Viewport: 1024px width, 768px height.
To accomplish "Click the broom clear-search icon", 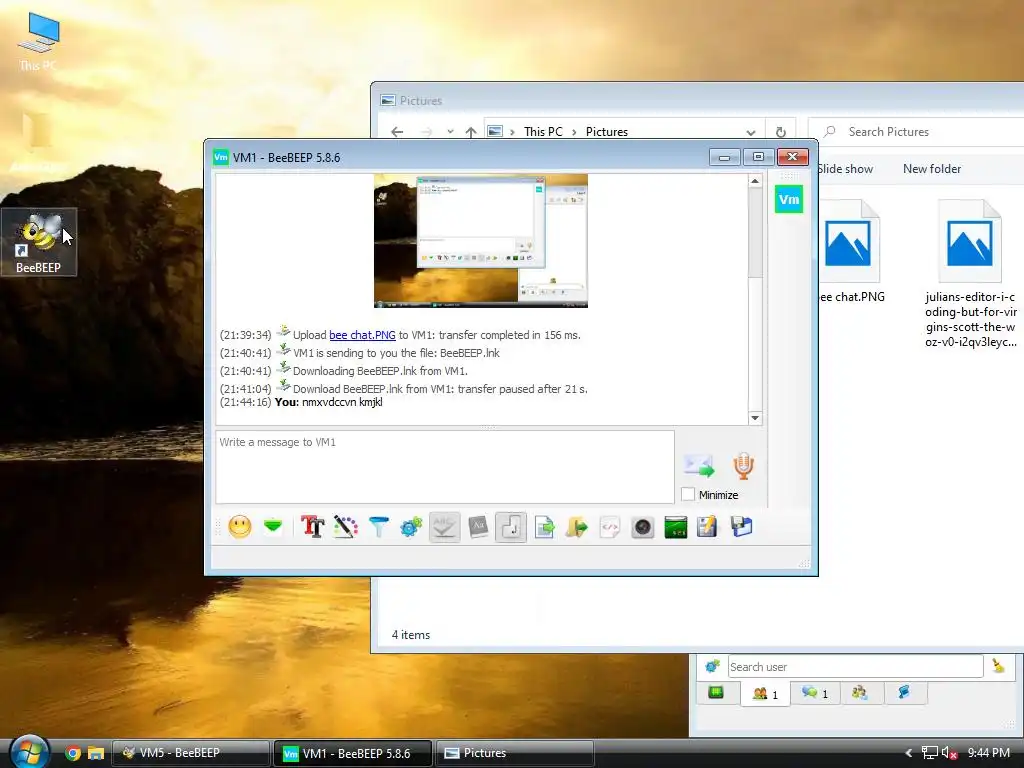I will [998, 666].
